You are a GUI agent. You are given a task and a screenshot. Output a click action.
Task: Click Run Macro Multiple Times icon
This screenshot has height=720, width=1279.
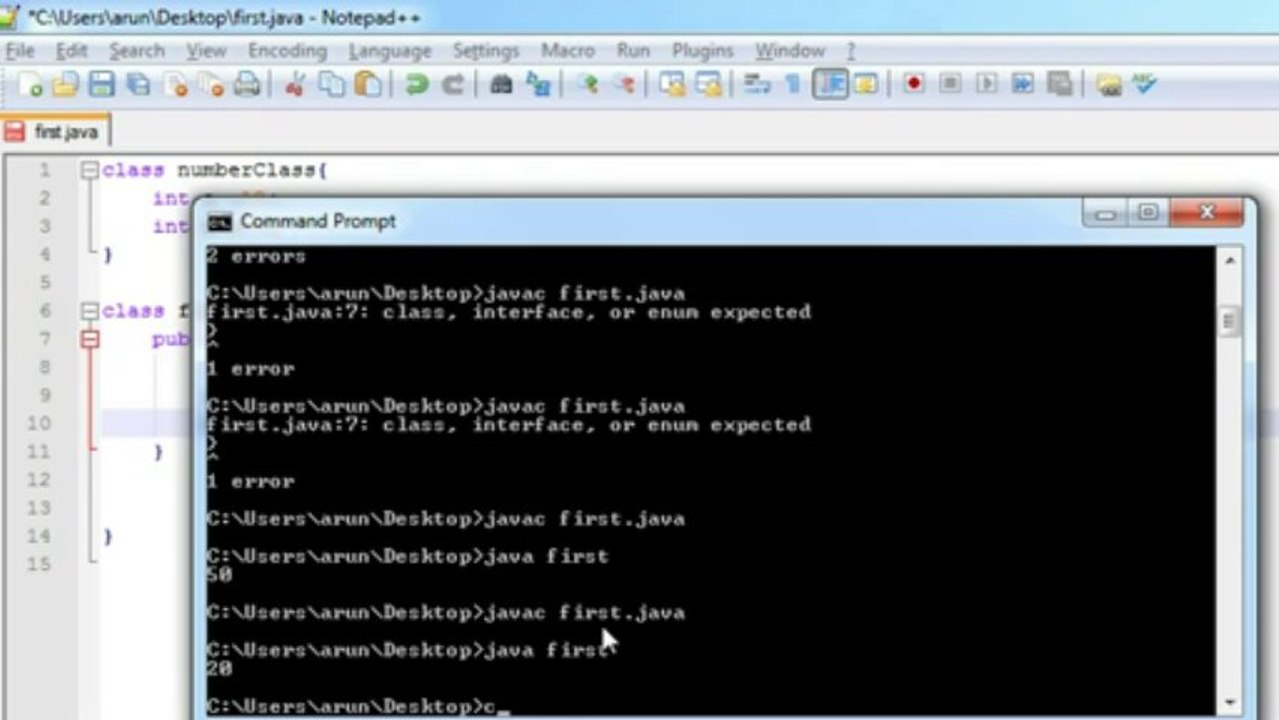coord(1022,85)
